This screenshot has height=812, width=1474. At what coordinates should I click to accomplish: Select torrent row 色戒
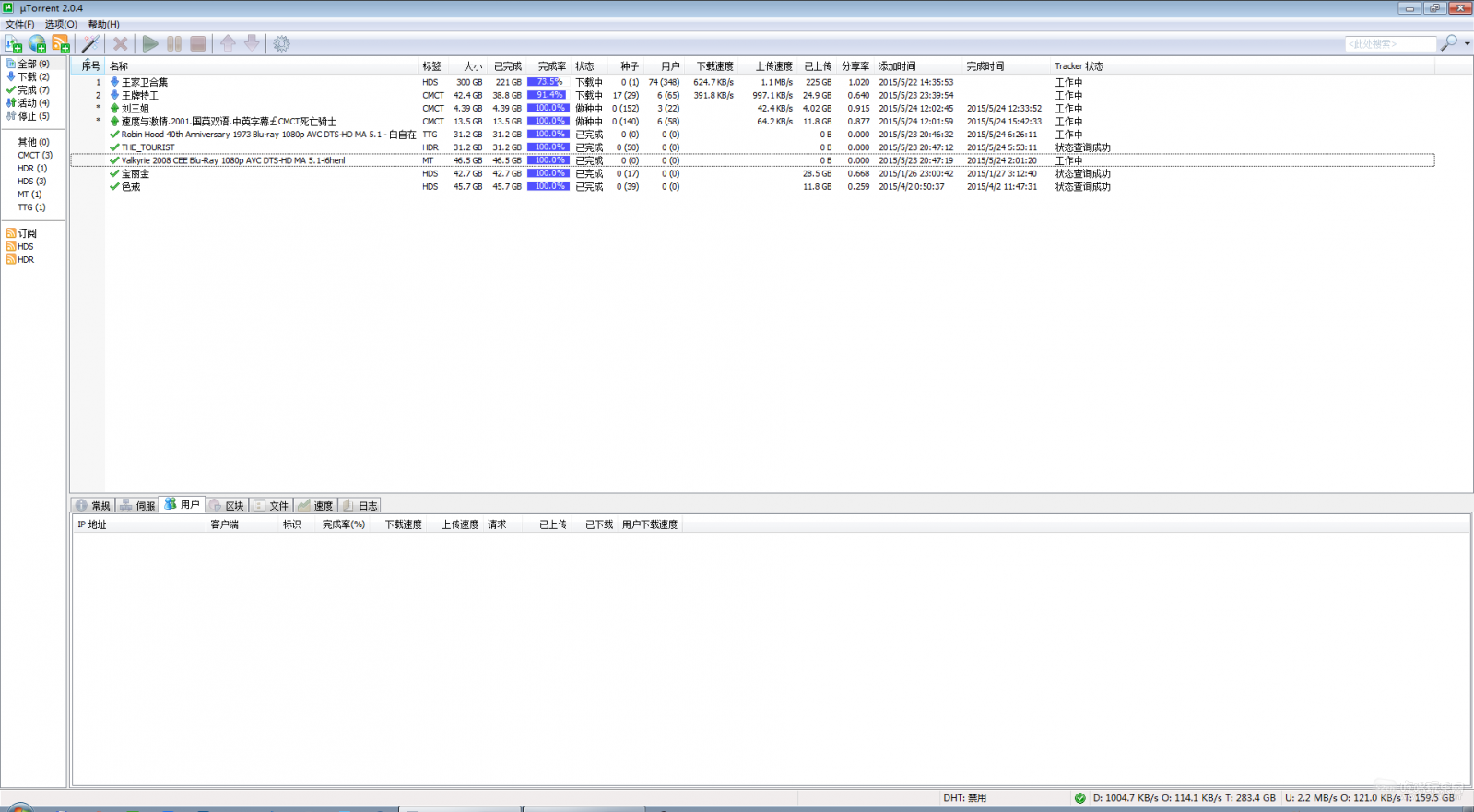(x=752, y=186)
